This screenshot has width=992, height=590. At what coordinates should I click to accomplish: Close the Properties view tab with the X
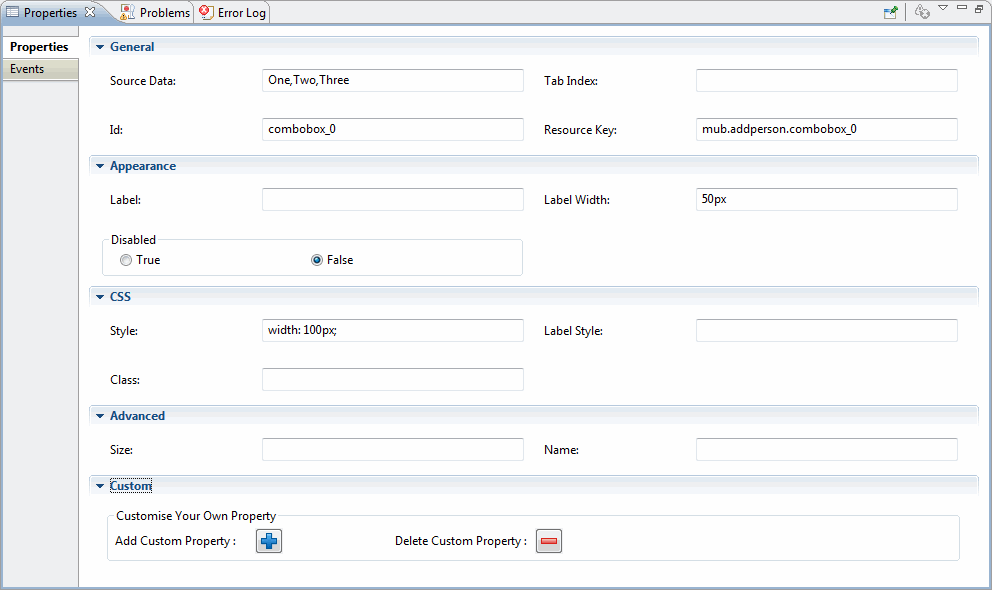pyautogui.click(x=90, y=11)
